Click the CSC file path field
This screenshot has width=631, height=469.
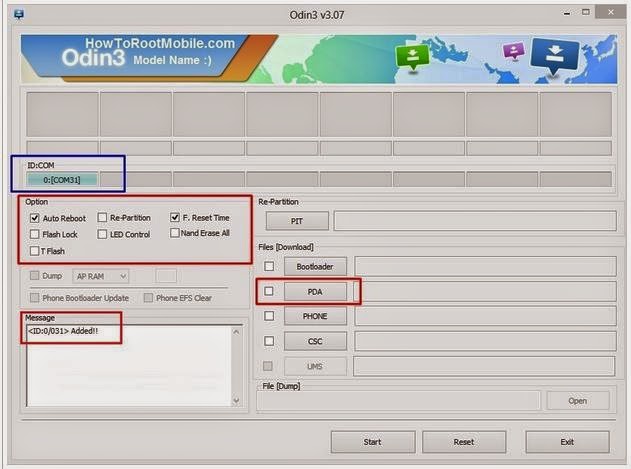point(485,341)
